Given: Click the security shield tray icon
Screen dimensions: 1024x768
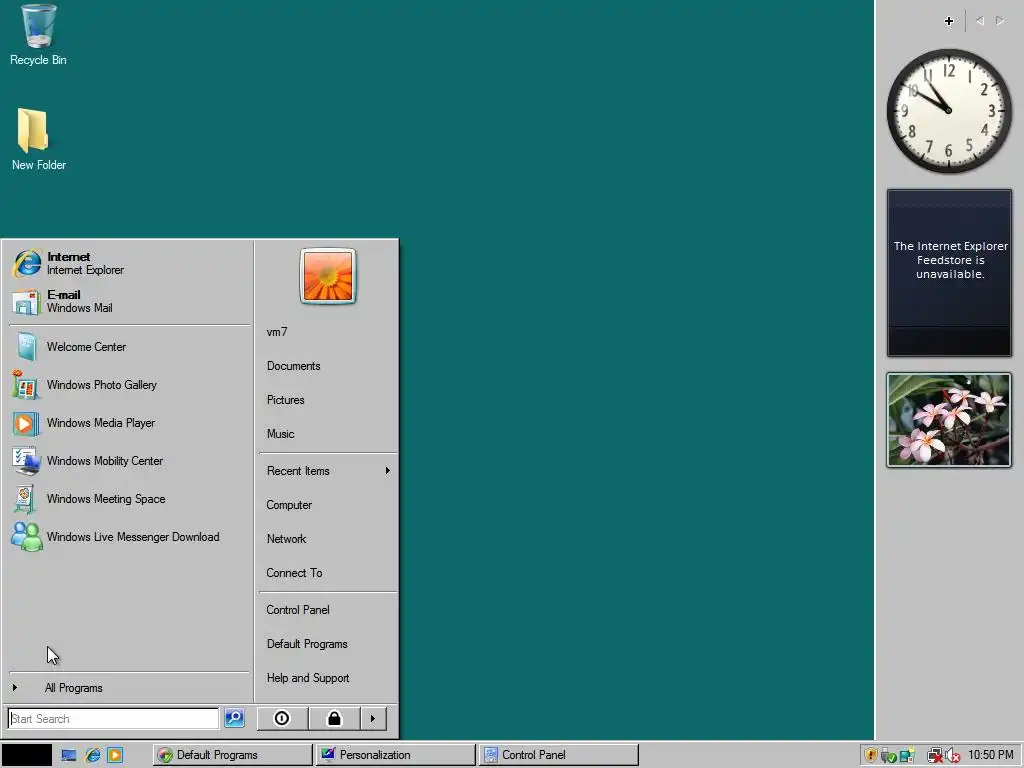Looking at the screenshot, I should tap(870, 756).
